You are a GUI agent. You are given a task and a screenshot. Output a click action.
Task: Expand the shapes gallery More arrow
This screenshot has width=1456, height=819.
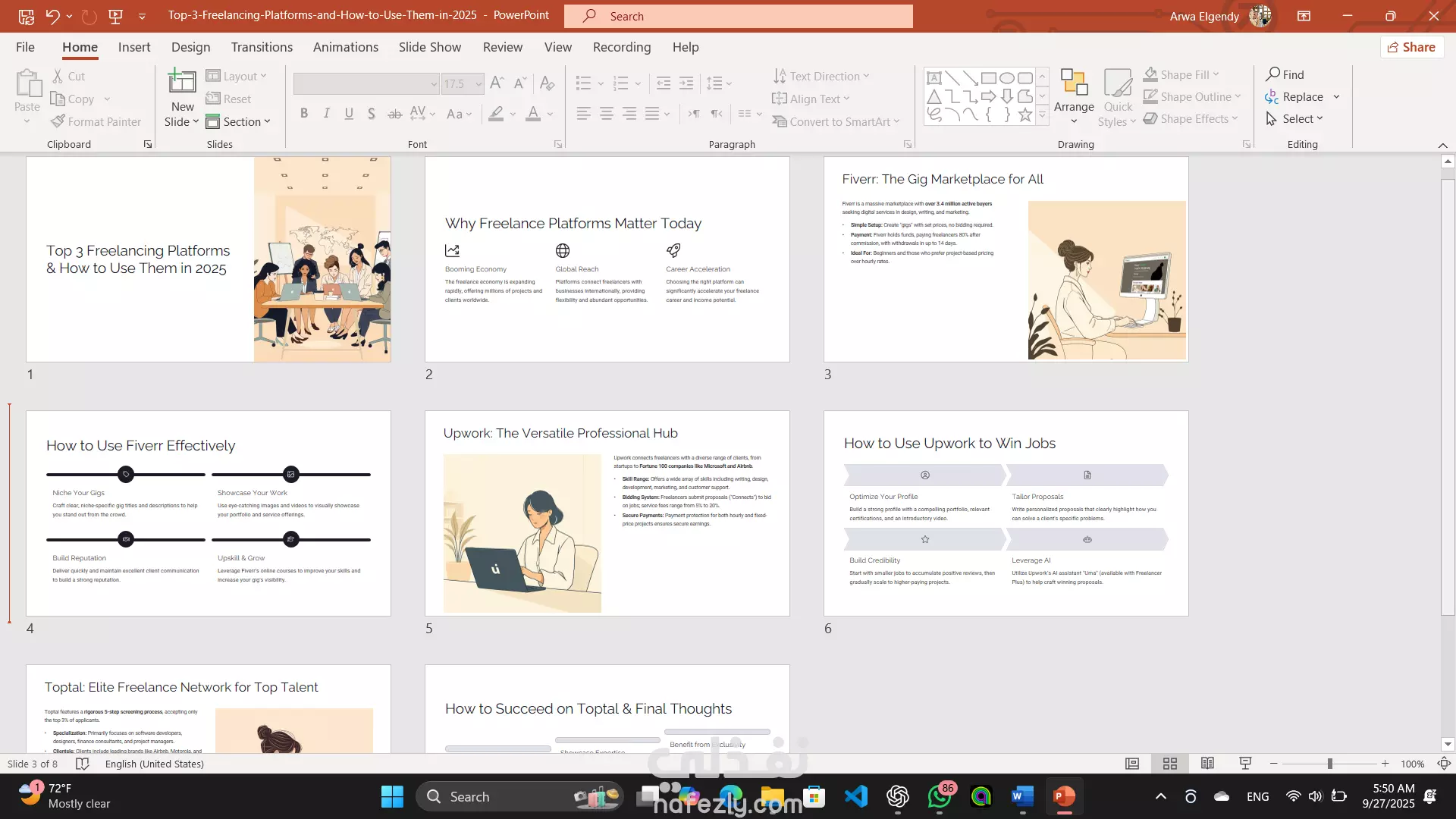pyautogui.click(x=1043, y=115)
